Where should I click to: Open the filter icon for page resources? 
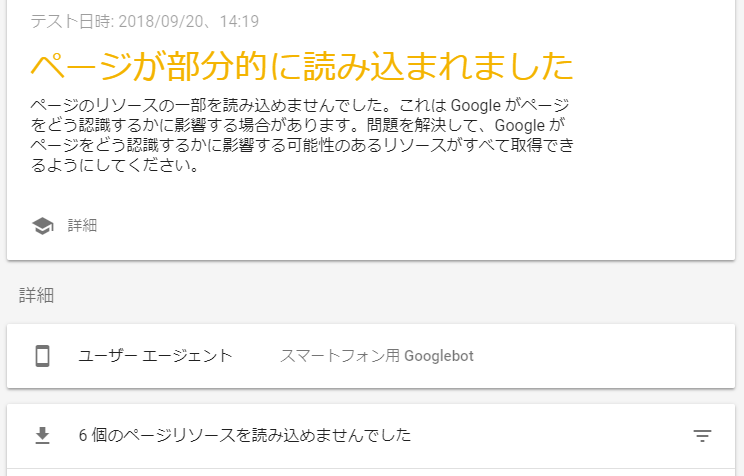pyautogui.click(x=703, y=435)
